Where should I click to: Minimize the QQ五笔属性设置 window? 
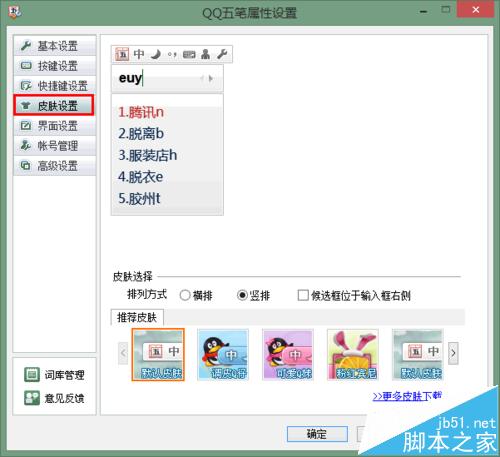pyautogui.click(x=424, y=11)
